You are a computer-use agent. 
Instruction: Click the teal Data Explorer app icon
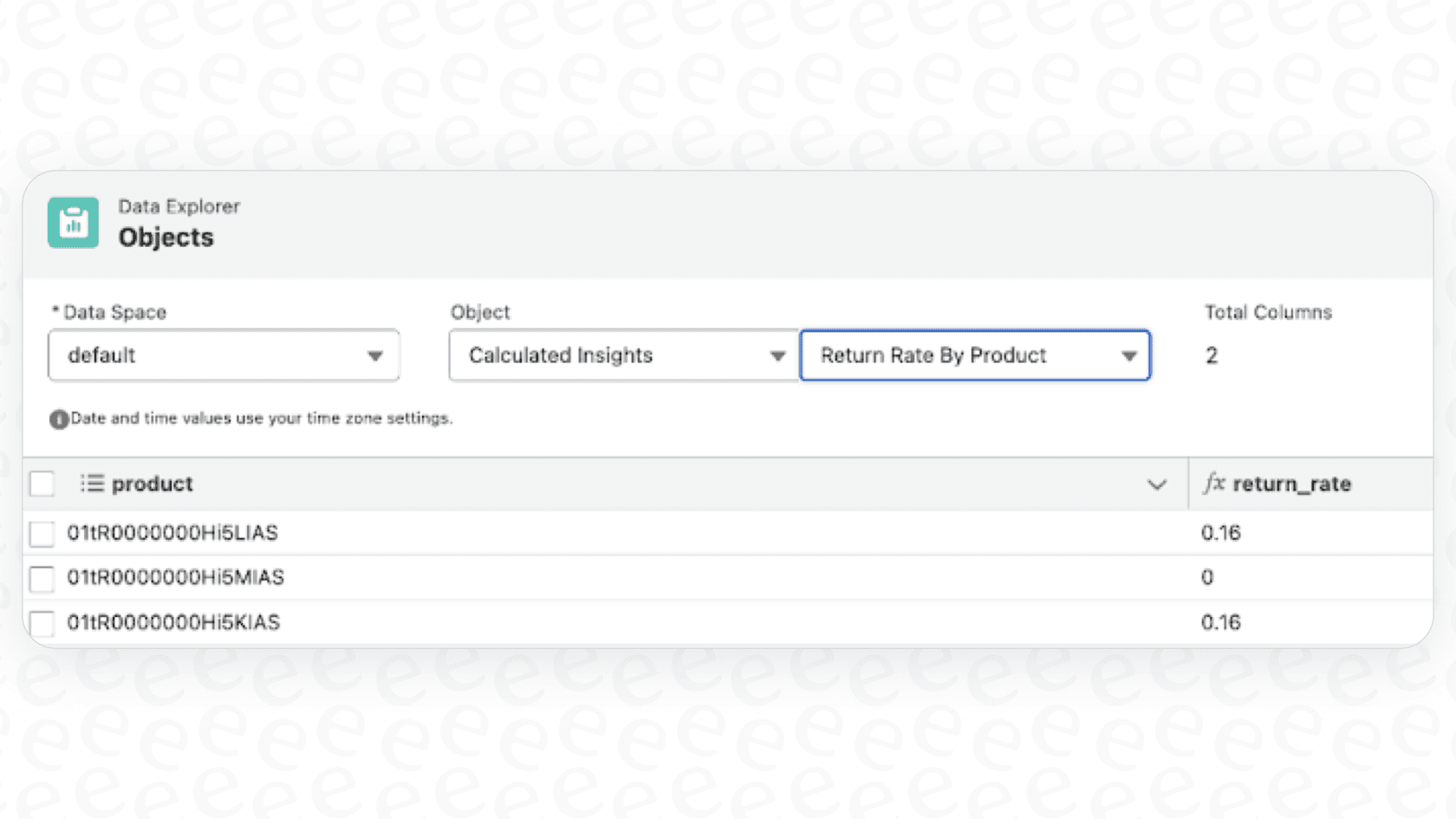[73, 223]
